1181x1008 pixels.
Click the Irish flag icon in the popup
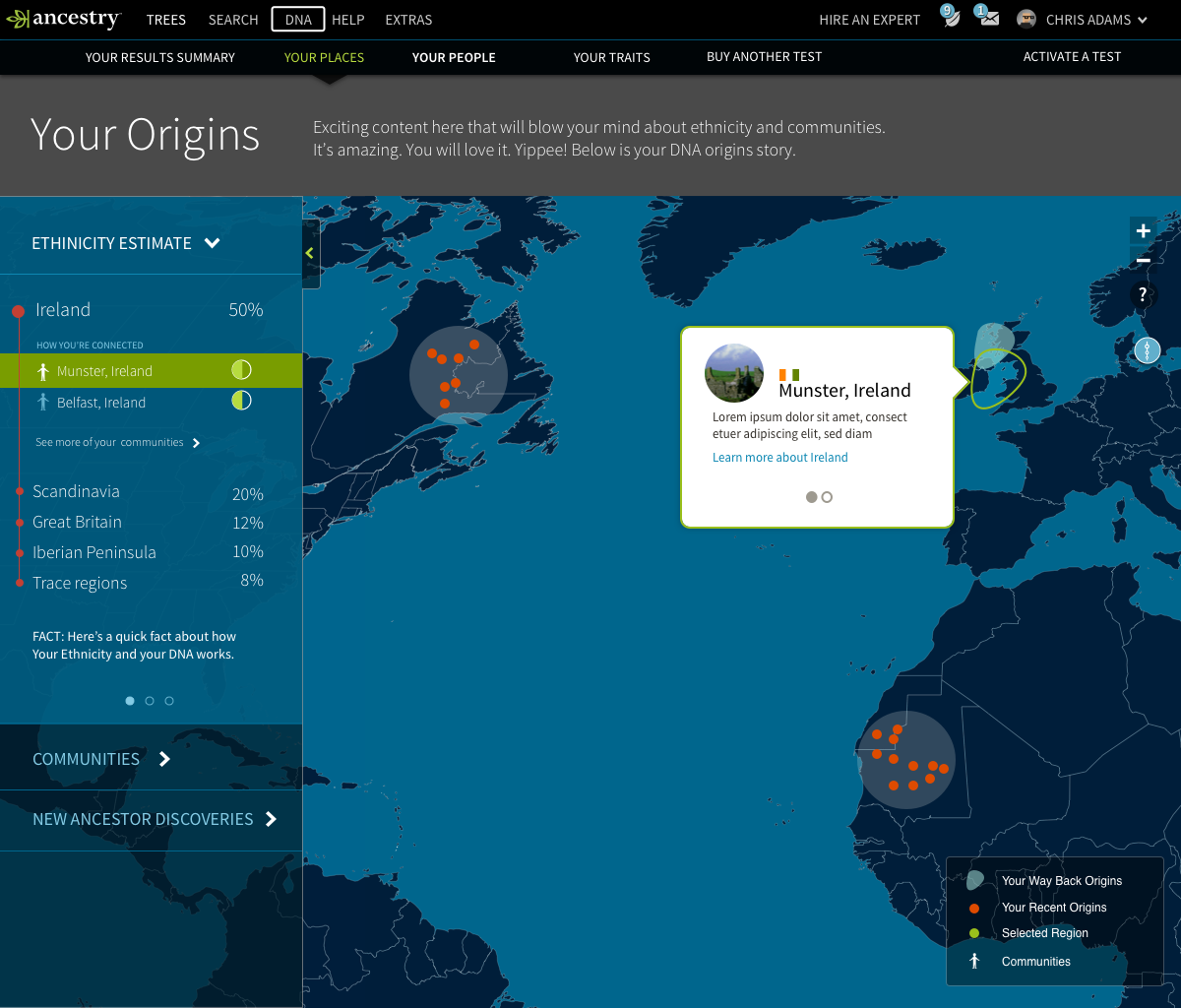tap(789, 374)
